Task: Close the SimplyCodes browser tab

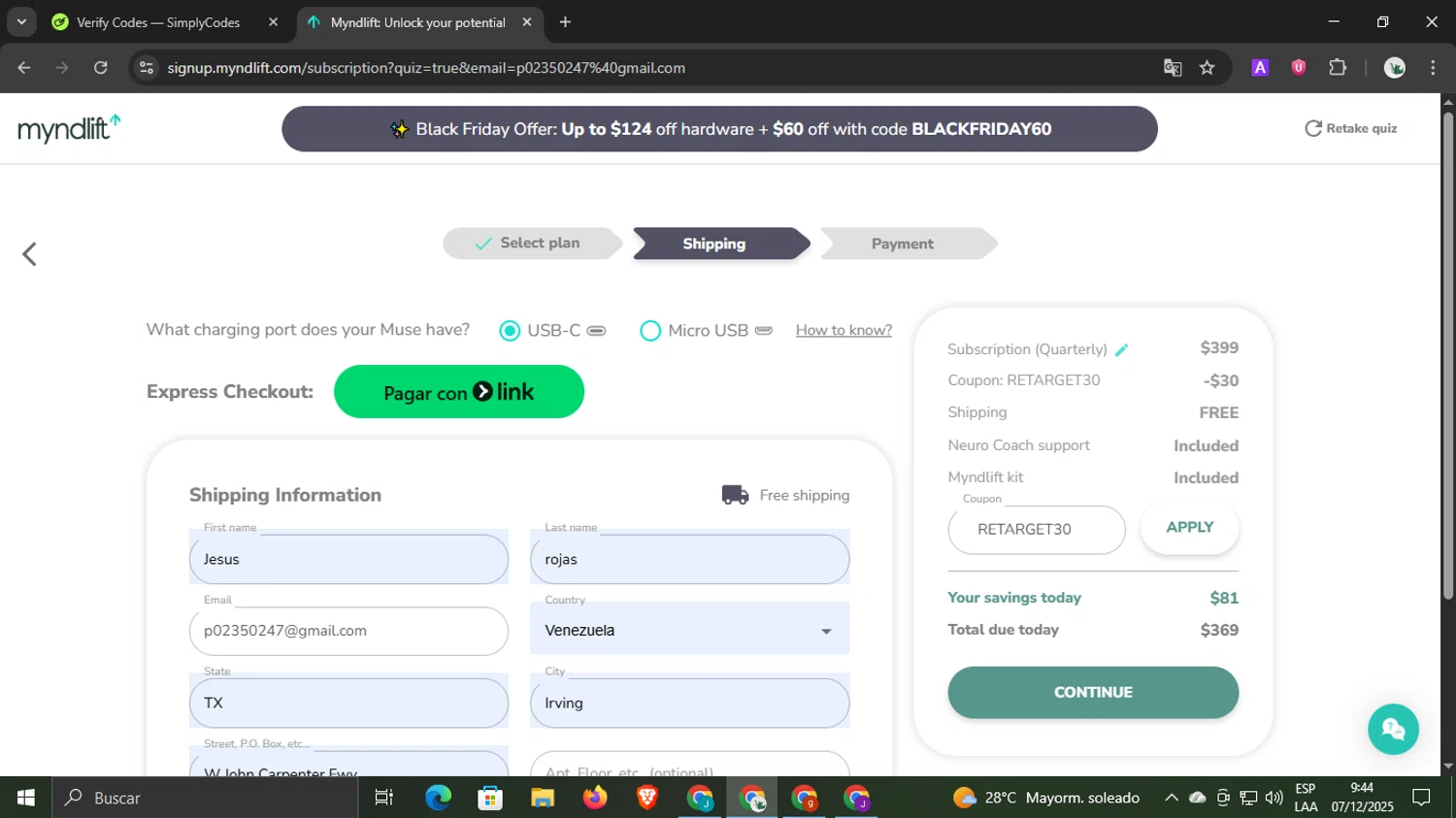Action: (273, 22)
